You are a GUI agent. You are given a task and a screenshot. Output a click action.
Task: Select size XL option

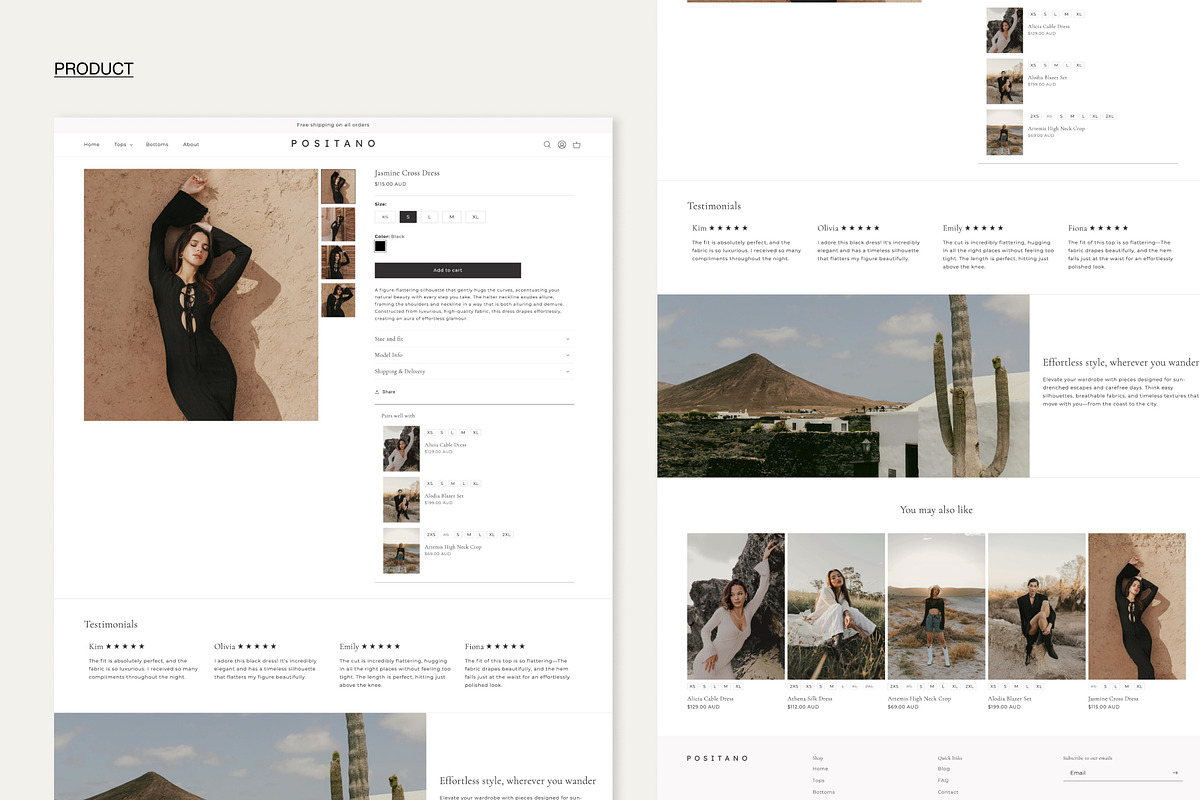475,217
